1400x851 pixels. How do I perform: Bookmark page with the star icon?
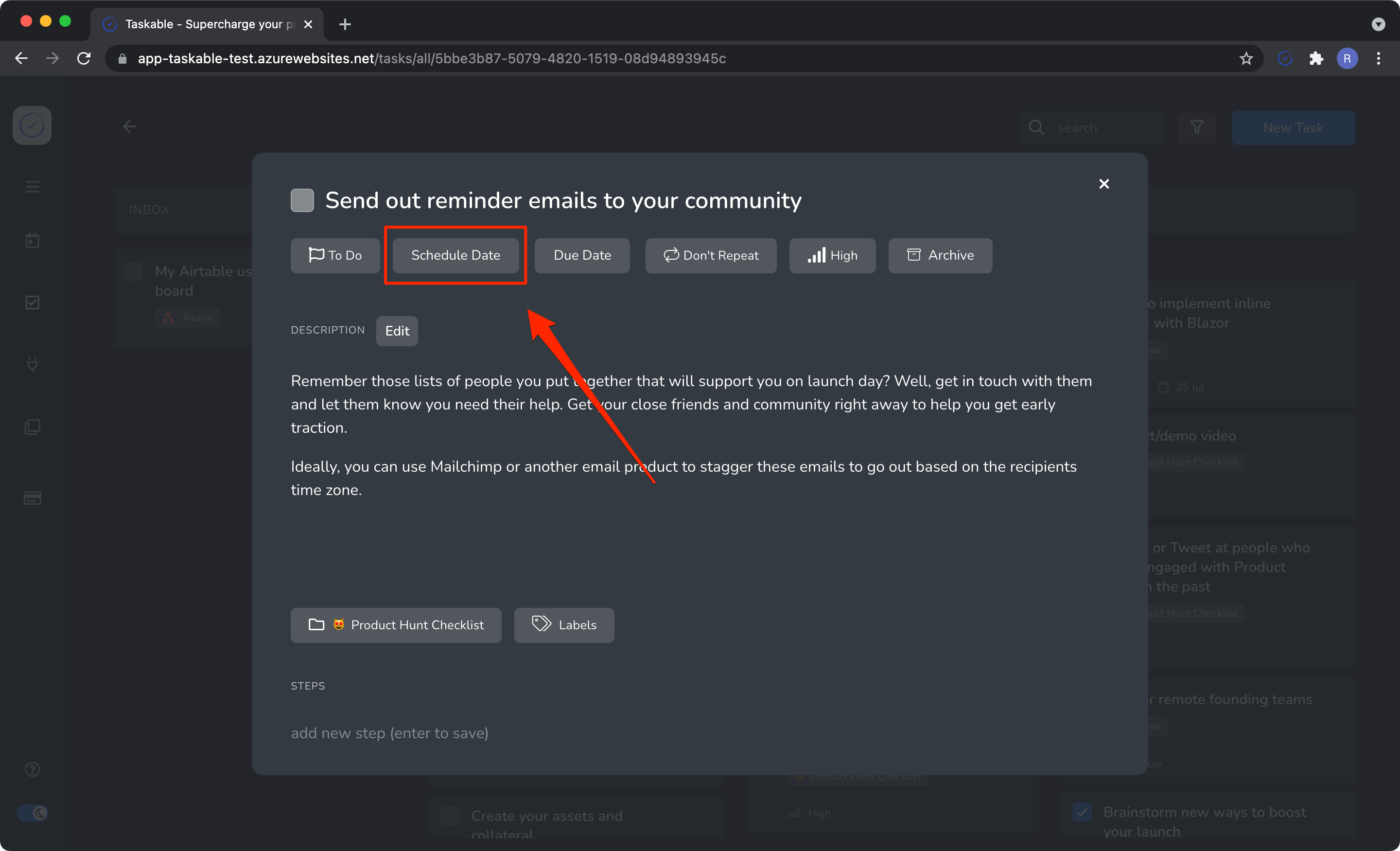(x=1246, y=58)
